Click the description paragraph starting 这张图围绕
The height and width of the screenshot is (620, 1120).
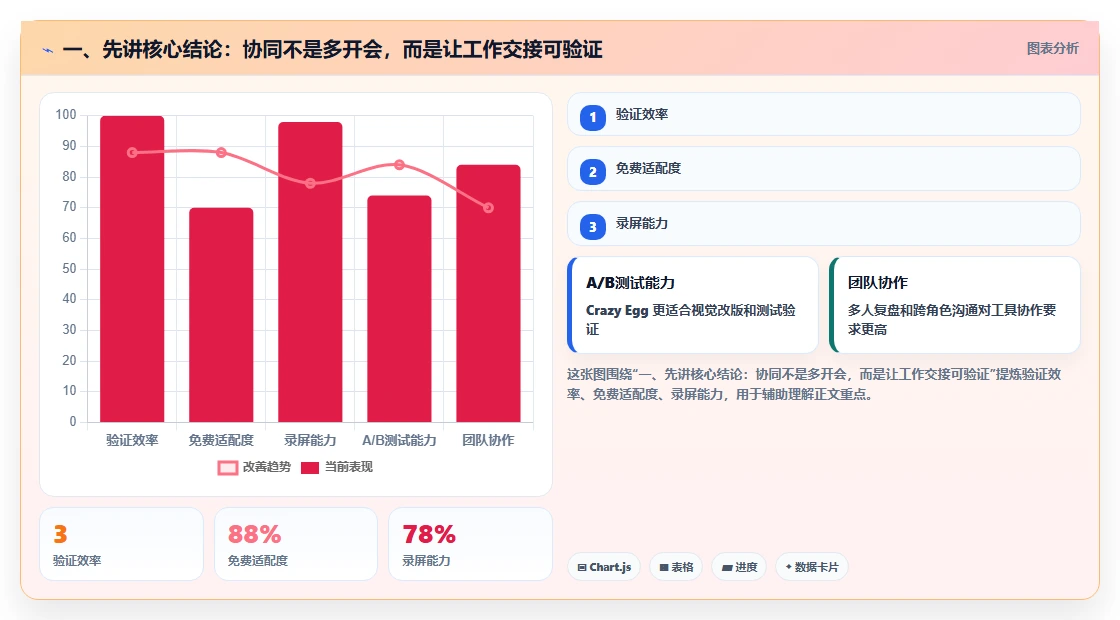tap(814, 384)
